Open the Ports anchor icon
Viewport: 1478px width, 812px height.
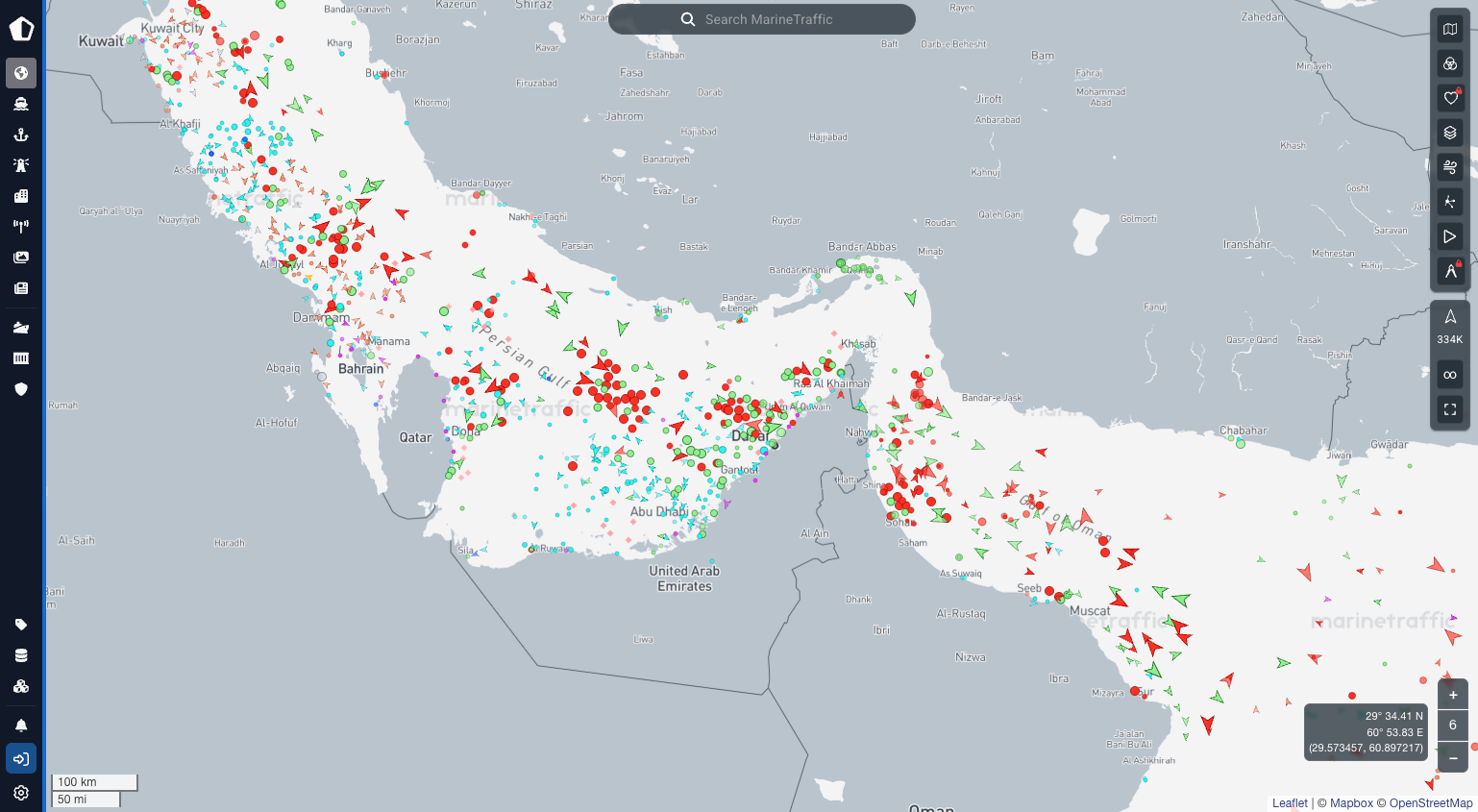(21, 135)
